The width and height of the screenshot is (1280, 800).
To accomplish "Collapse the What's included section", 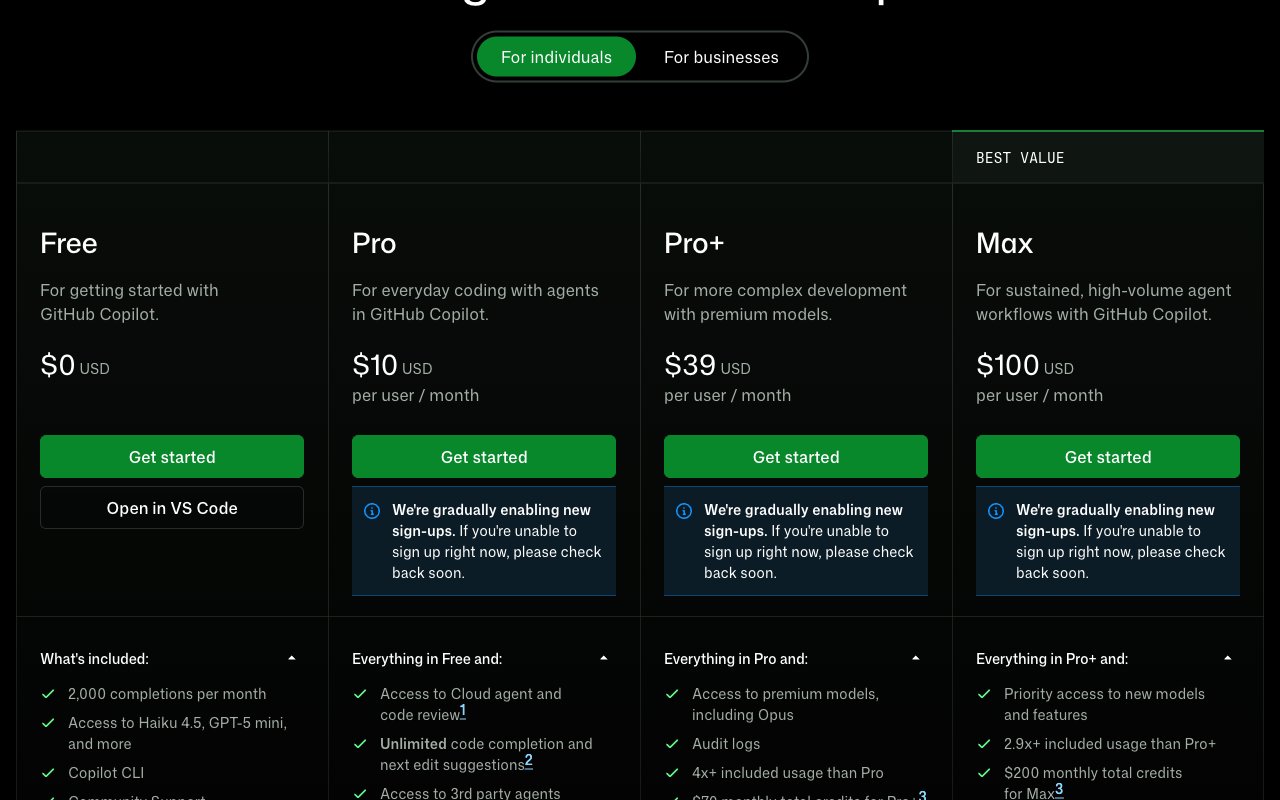I will click(x=292, y=658).
